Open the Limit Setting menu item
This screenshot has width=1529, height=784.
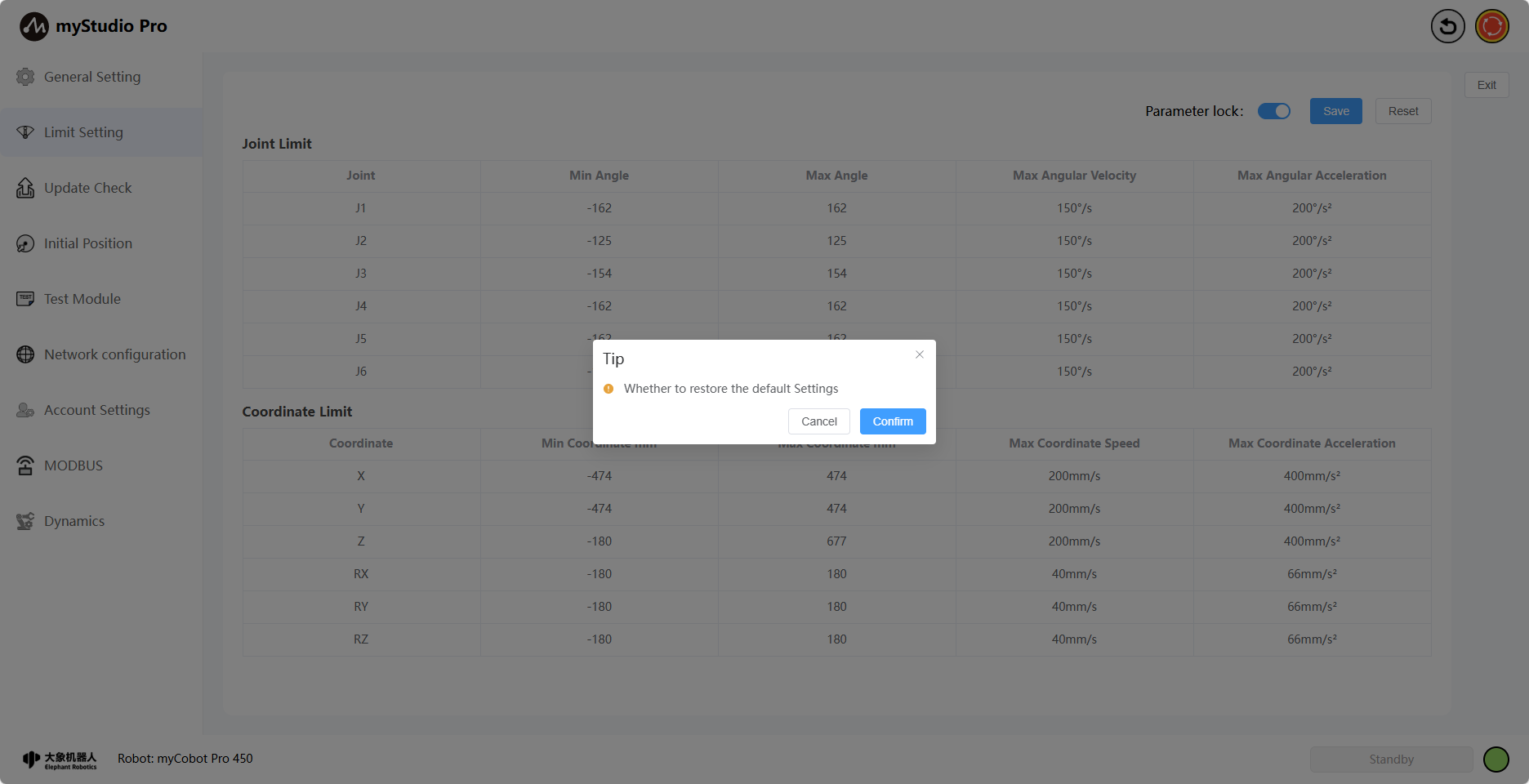83,132
